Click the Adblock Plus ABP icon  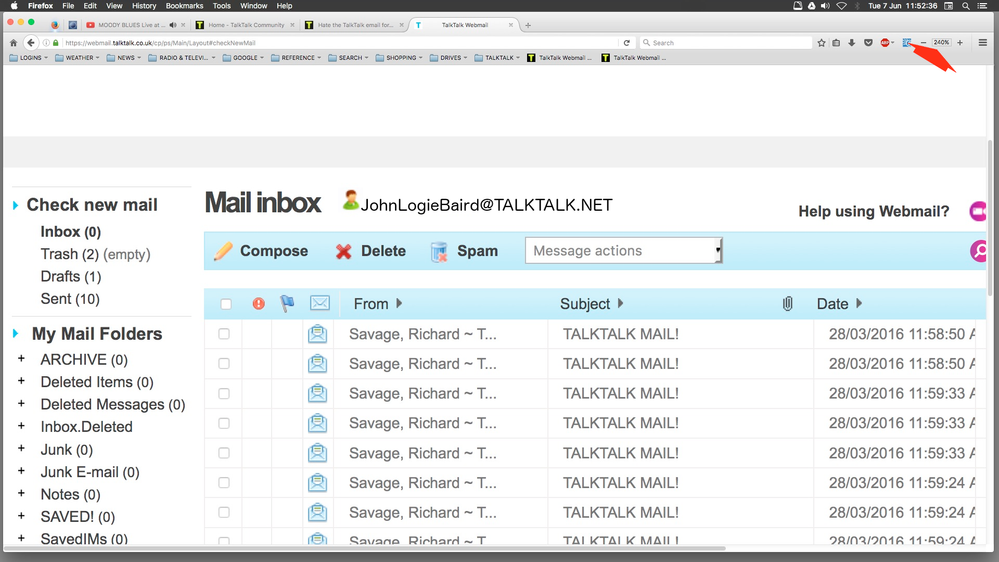click(885, 43)
